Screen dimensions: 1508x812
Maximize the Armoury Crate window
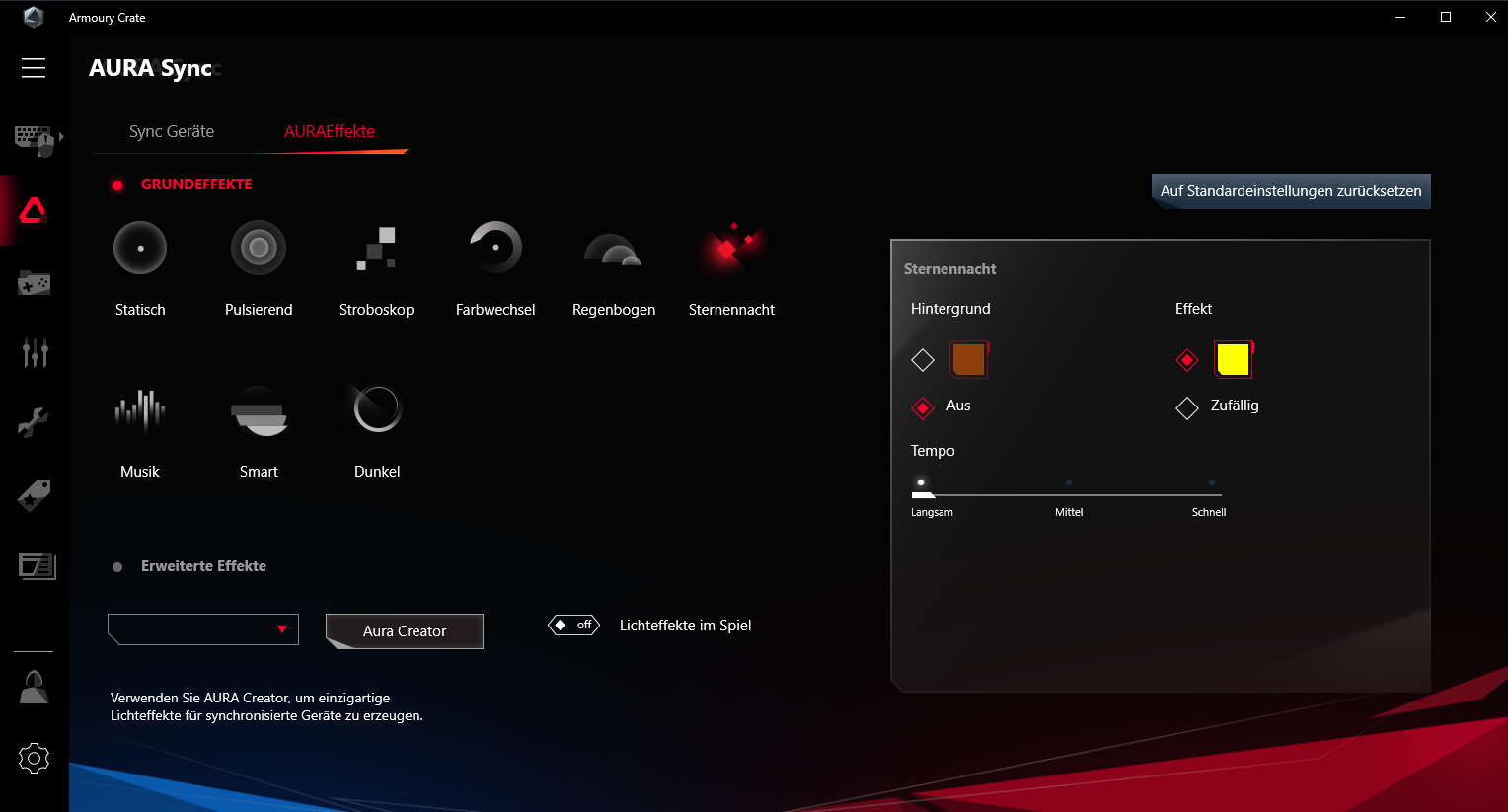coord(1446,17)
